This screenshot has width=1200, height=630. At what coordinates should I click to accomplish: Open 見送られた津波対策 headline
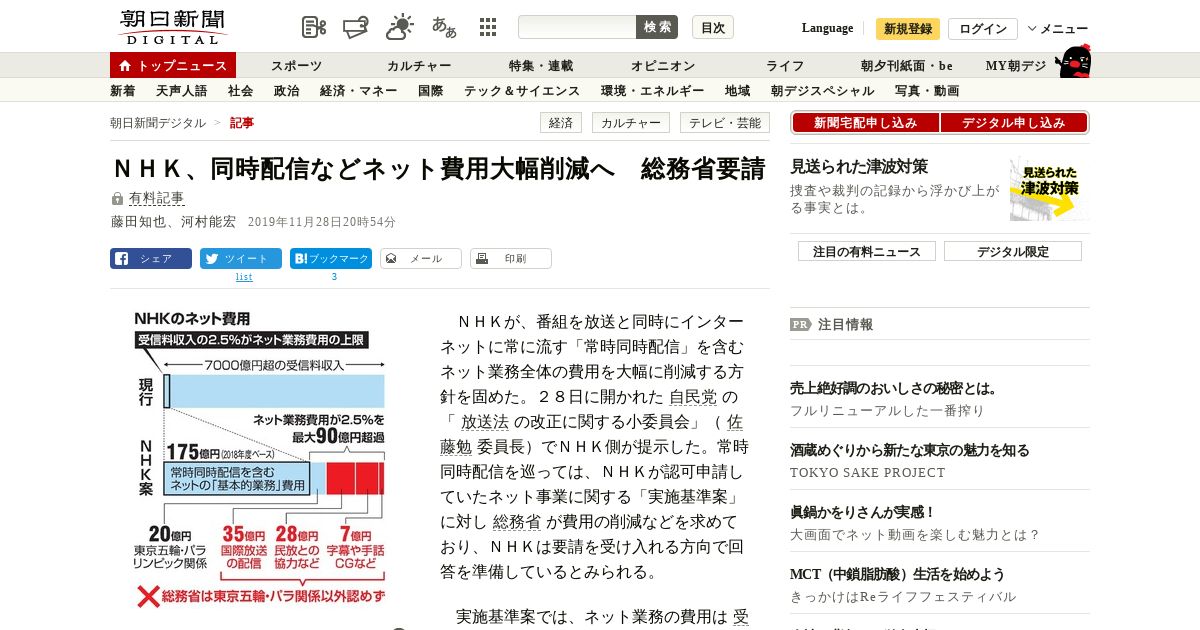click(859, 166)
